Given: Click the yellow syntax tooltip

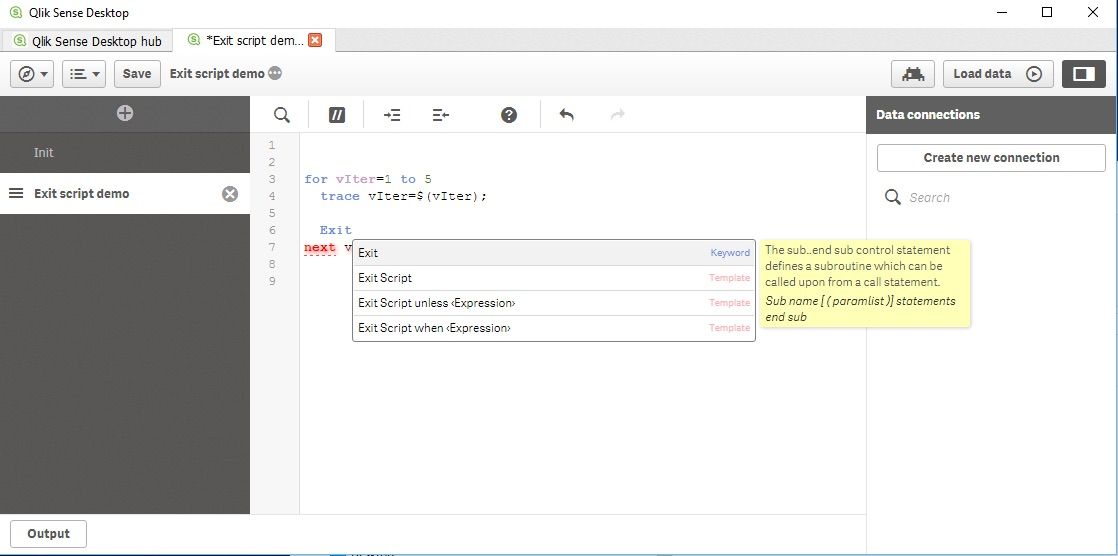Looking at the screenshot, I should (x=865, y=284).
